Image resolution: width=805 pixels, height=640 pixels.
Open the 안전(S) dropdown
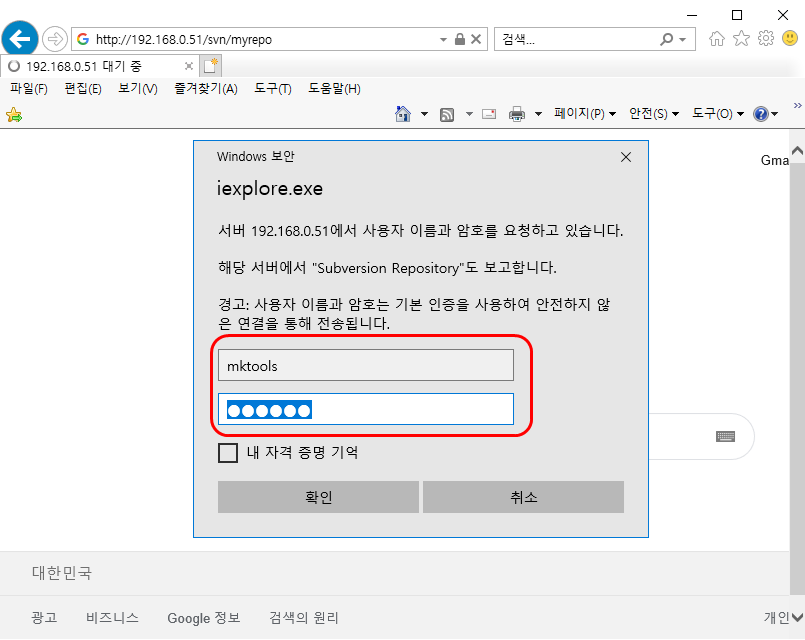click(x=654, y=113)
